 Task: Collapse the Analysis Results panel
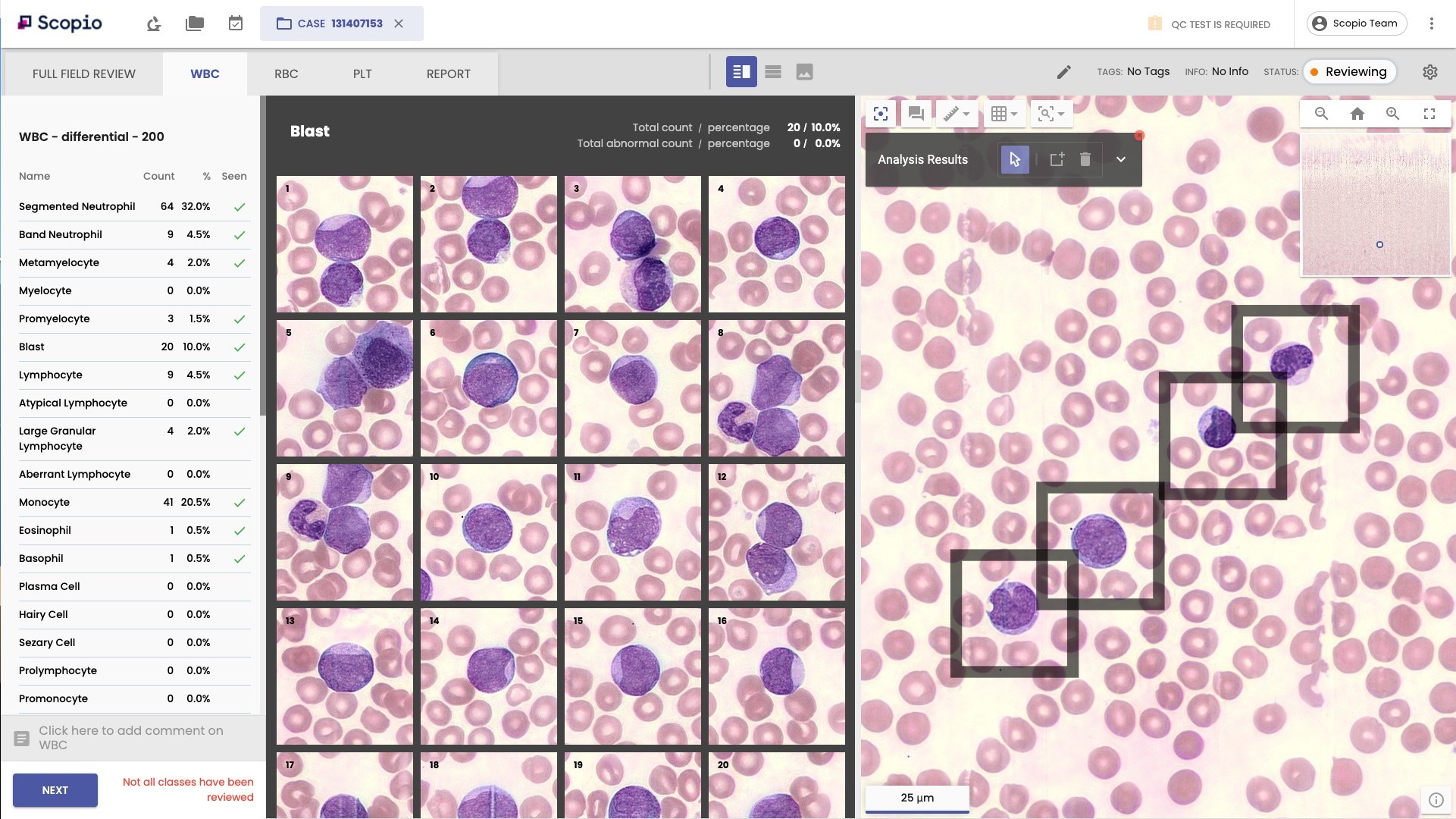click(x=1121, y=159)
